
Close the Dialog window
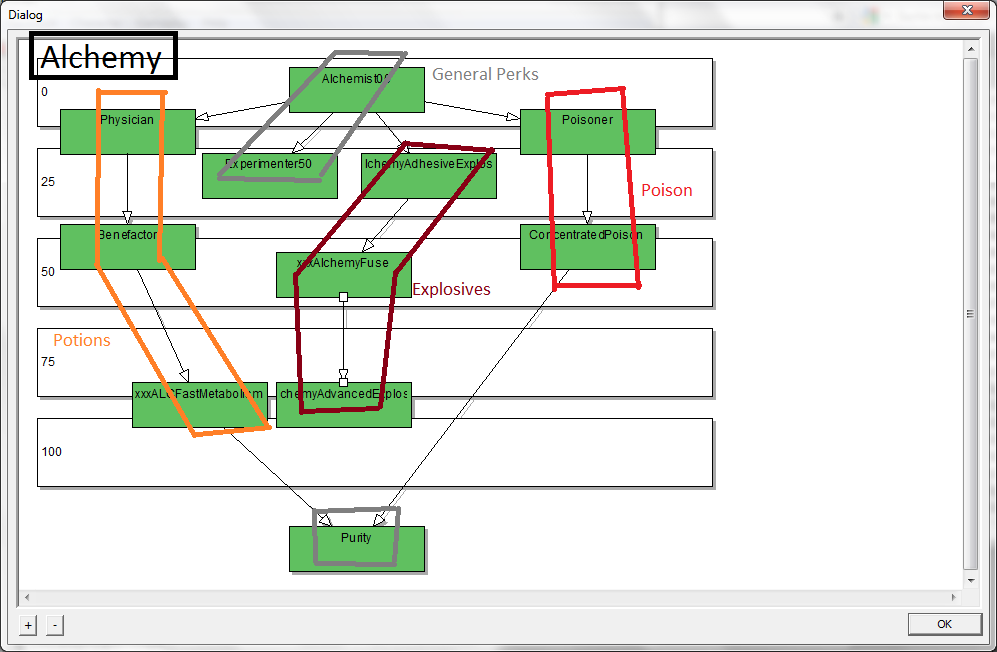coord(966,9)
